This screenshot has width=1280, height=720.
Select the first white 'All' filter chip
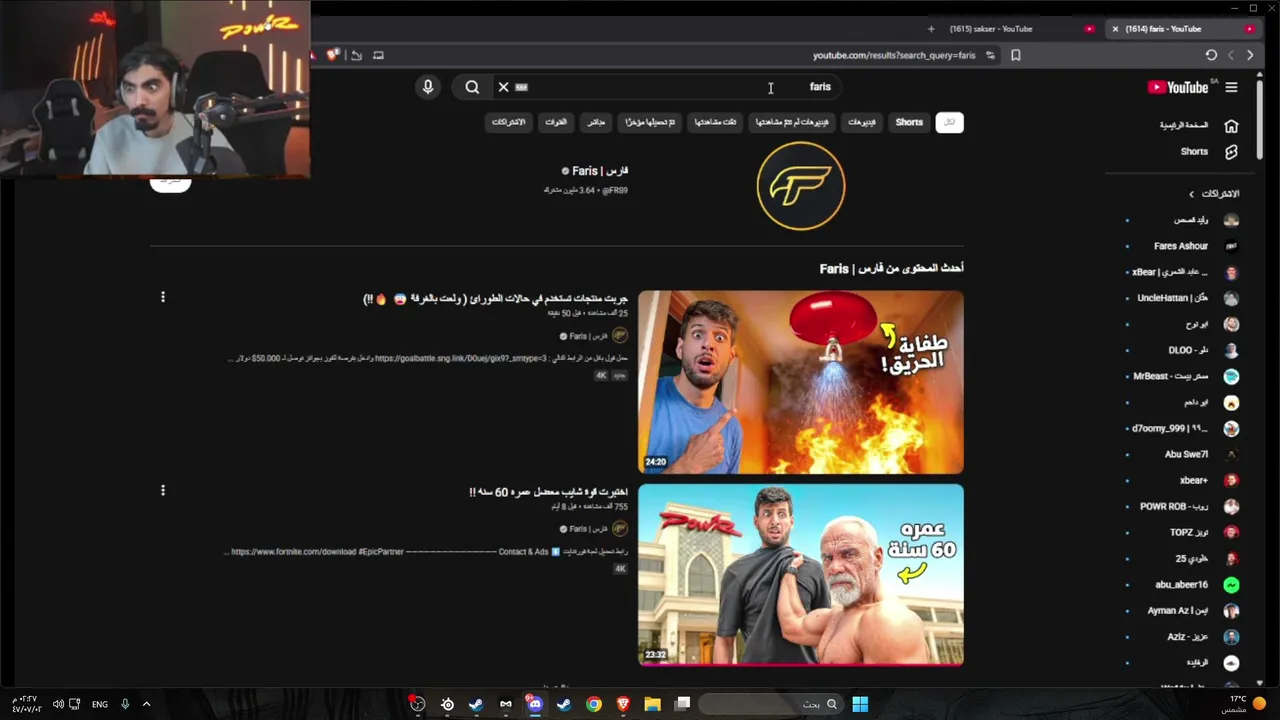949,122
